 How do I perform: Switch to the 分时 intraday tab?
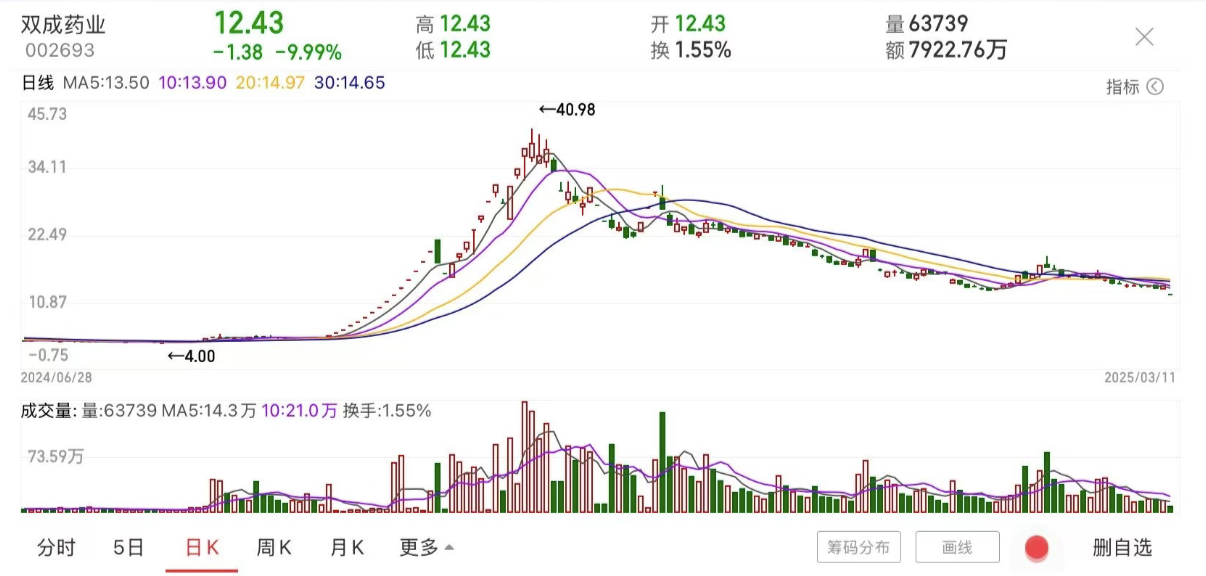tap(57, 547)
